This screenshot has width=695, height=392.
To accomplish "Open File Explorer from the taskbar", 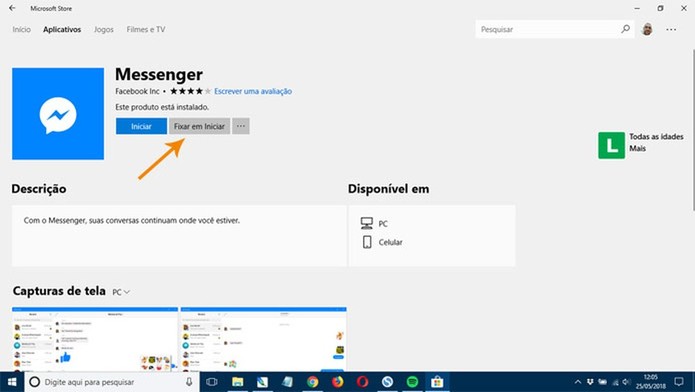I will (x=238, y=382).
